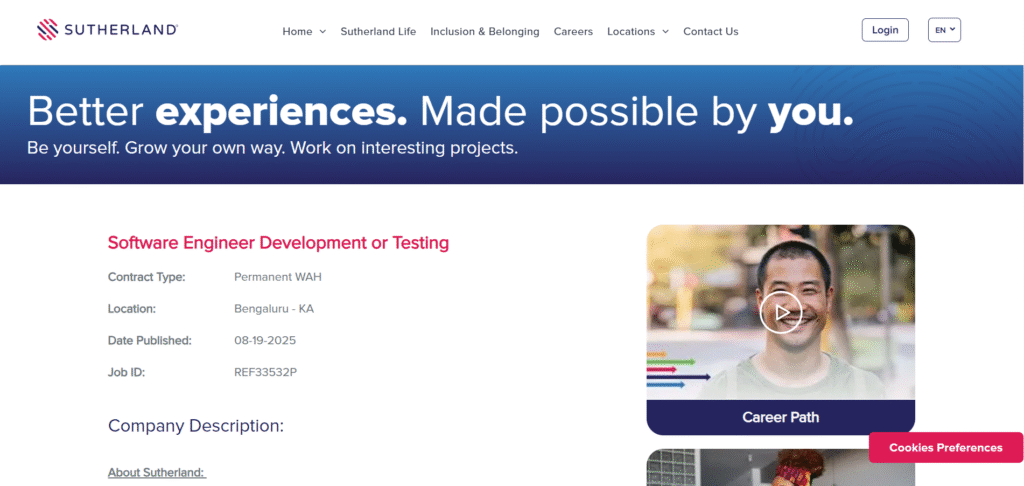Viewport: 1024px width, 486px height.
Task: Select the Locations menu label
Action: (x=630, y=31)
